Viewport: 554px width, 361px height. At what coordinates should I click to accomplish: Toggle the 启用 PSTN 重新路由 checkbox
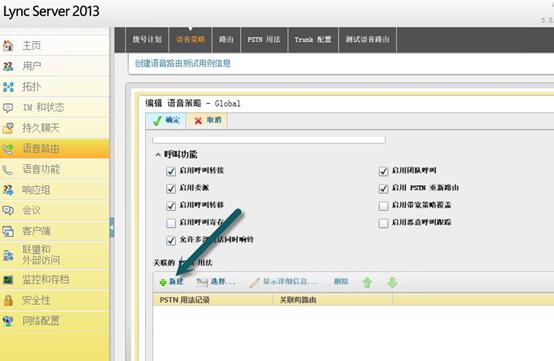coord(383,189)
